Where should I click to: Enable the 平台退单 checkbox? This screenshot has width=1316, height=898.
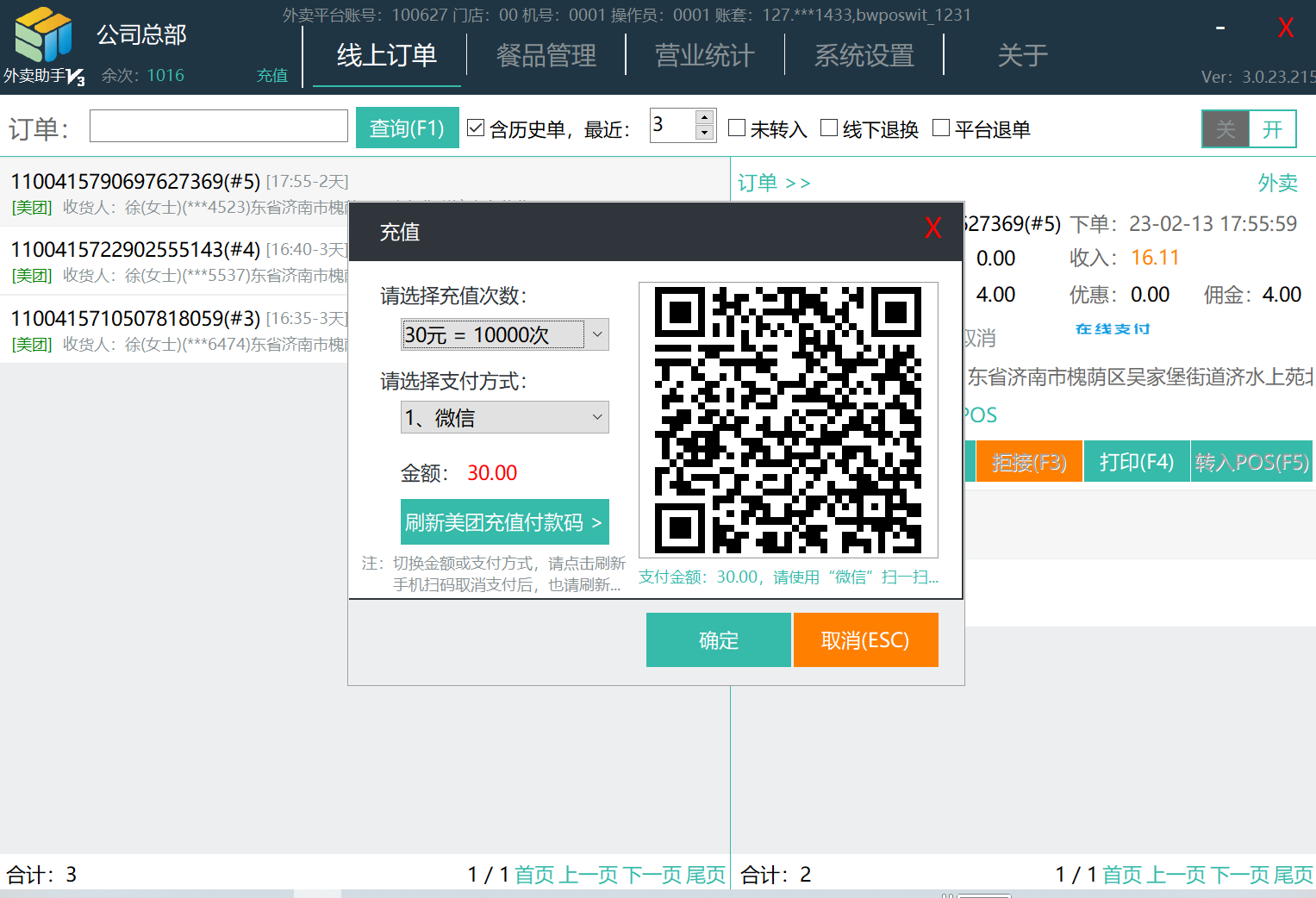tap(941, 128)
